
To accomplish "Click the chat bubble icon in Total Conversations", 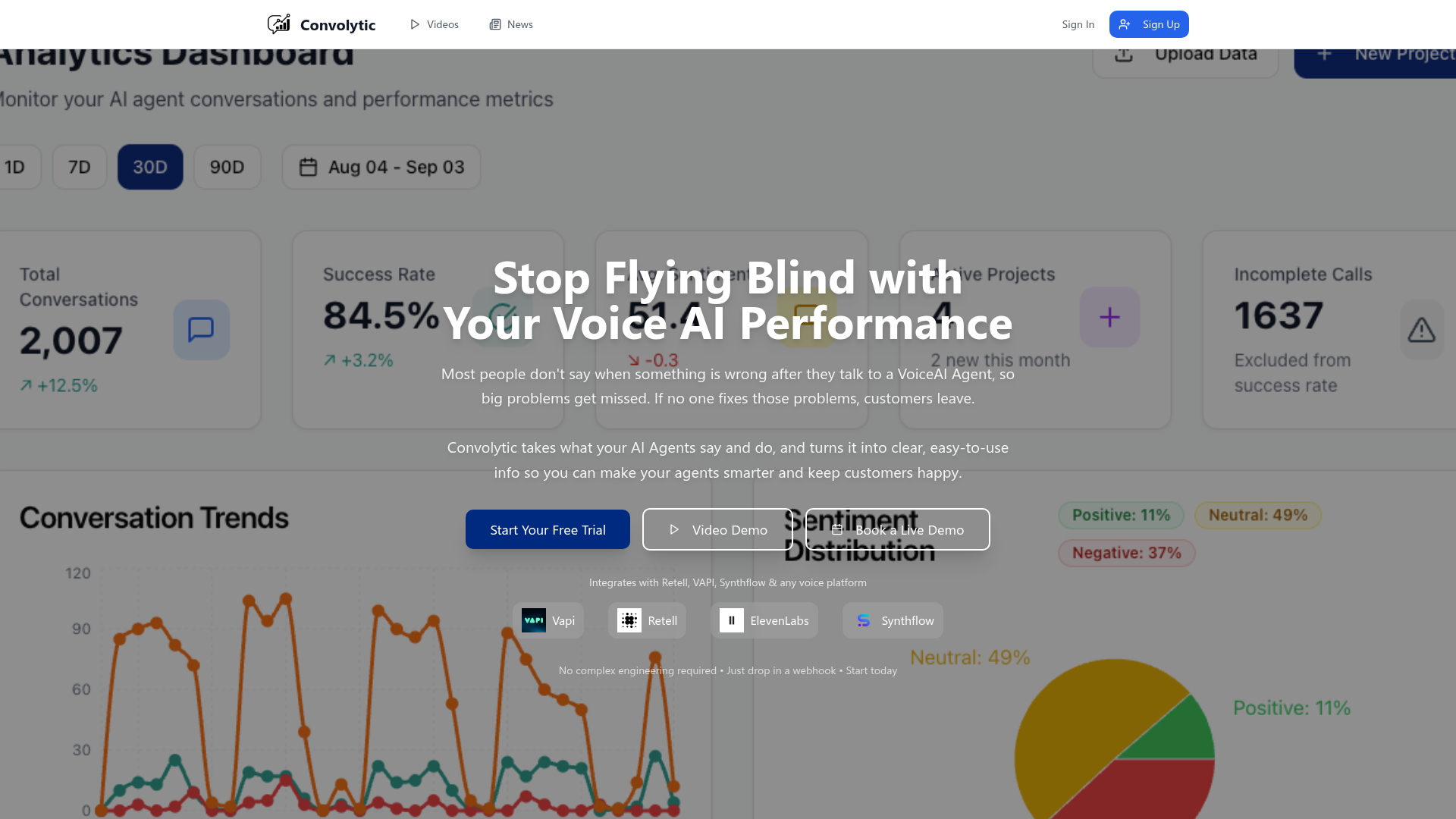I will [201, 329].
